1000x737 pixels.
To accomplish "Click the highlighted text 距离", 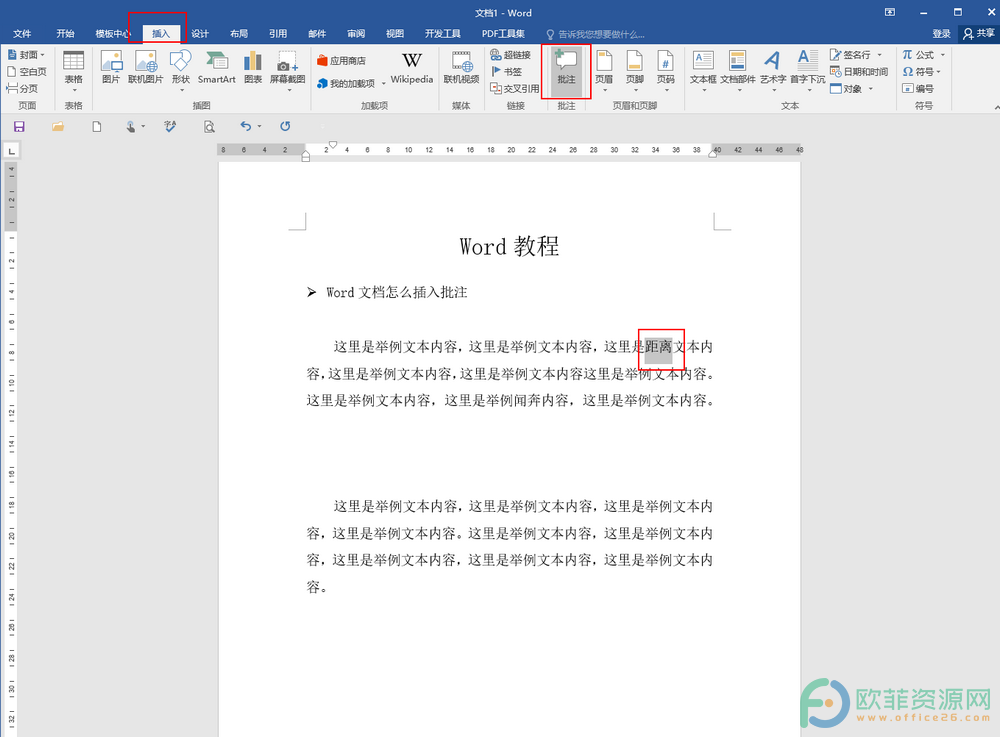I will [x=658, y=347].
